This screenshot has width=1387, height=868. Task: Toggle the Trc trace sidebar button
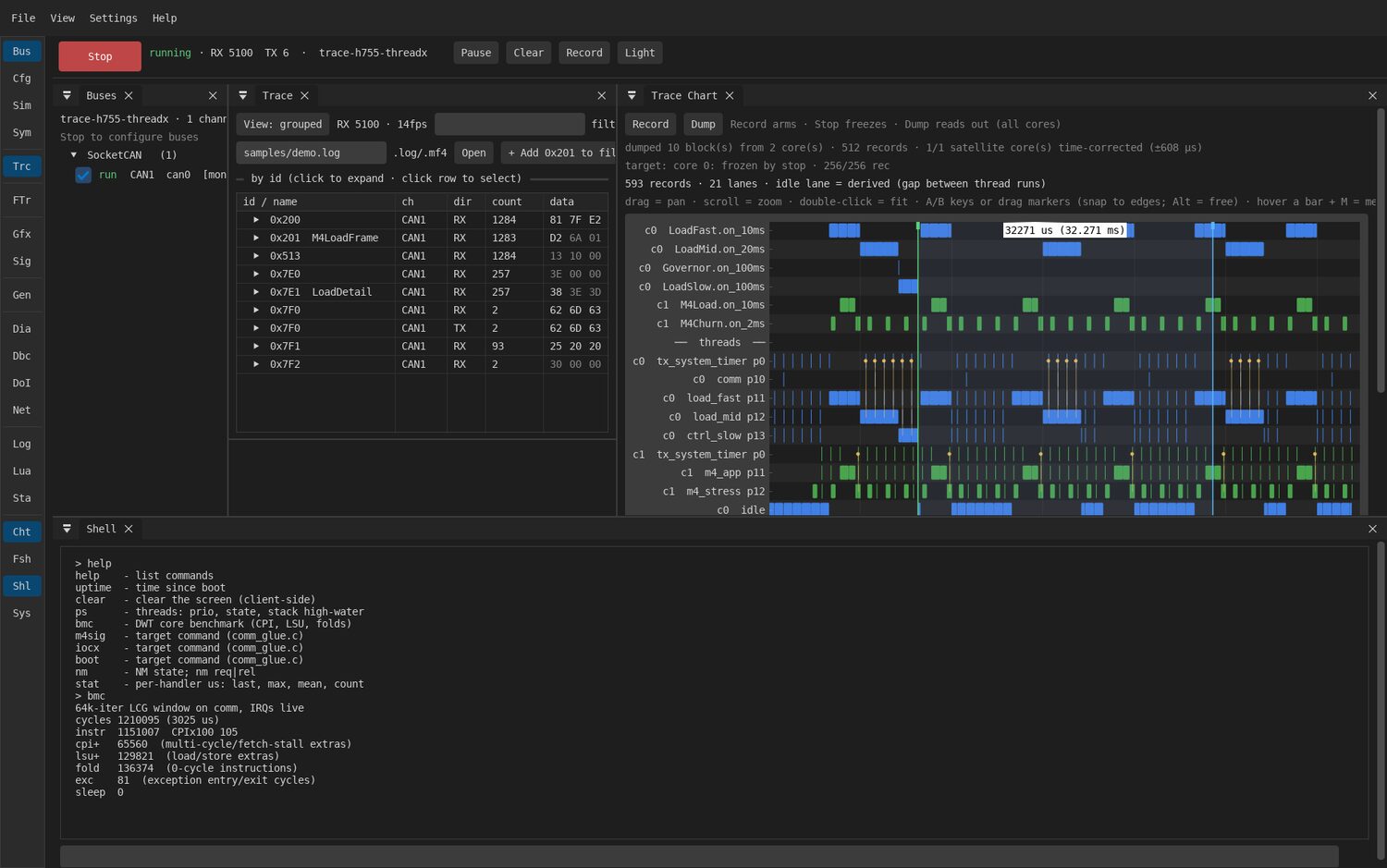click(22, 166)
